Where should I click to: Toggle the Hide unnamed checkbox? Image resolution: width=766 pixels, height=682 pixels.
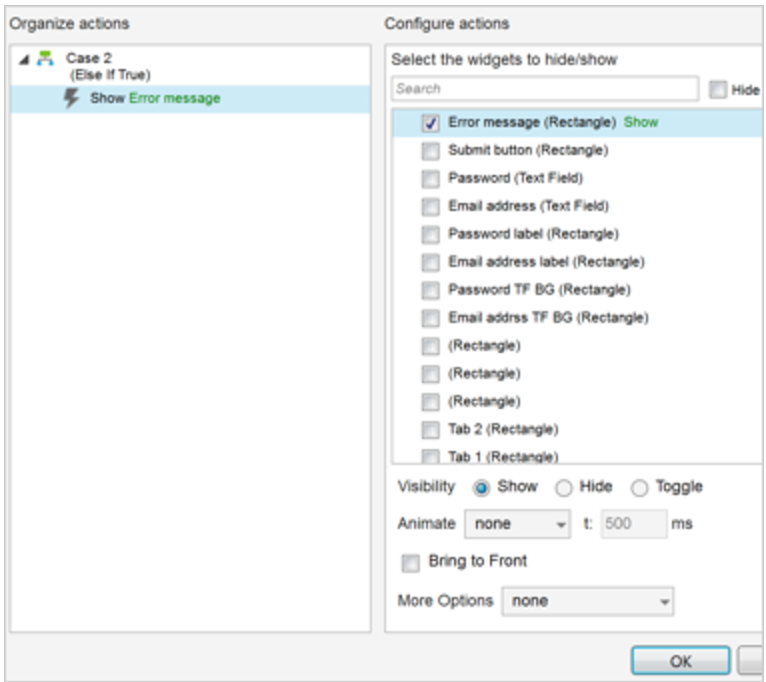(718, 89)
